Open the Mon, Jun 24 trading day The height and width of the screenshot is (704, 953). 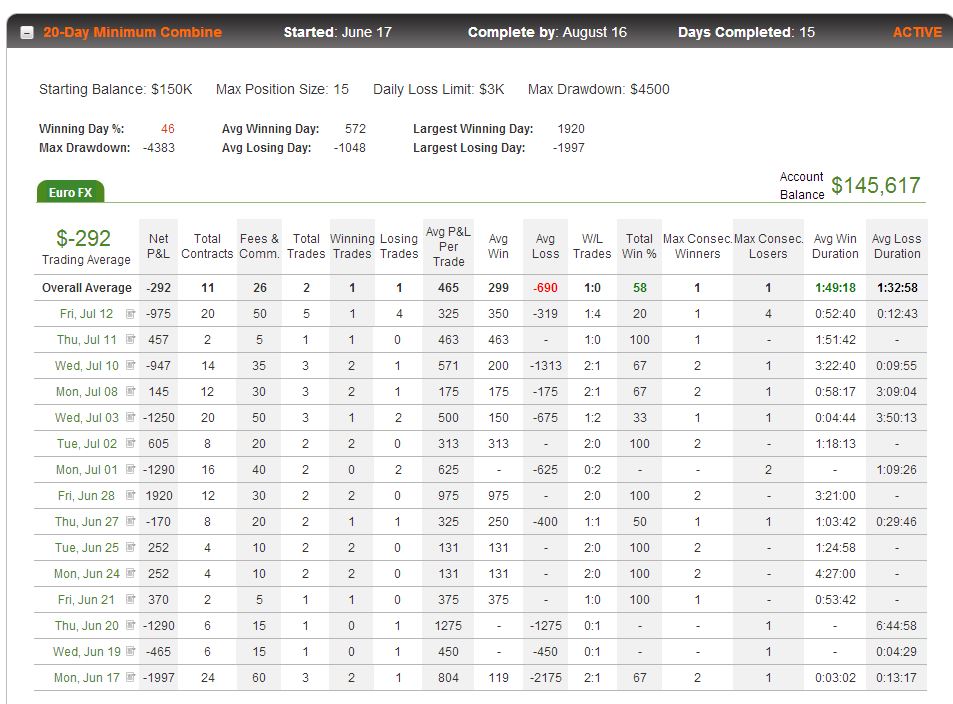click(86, 574)
